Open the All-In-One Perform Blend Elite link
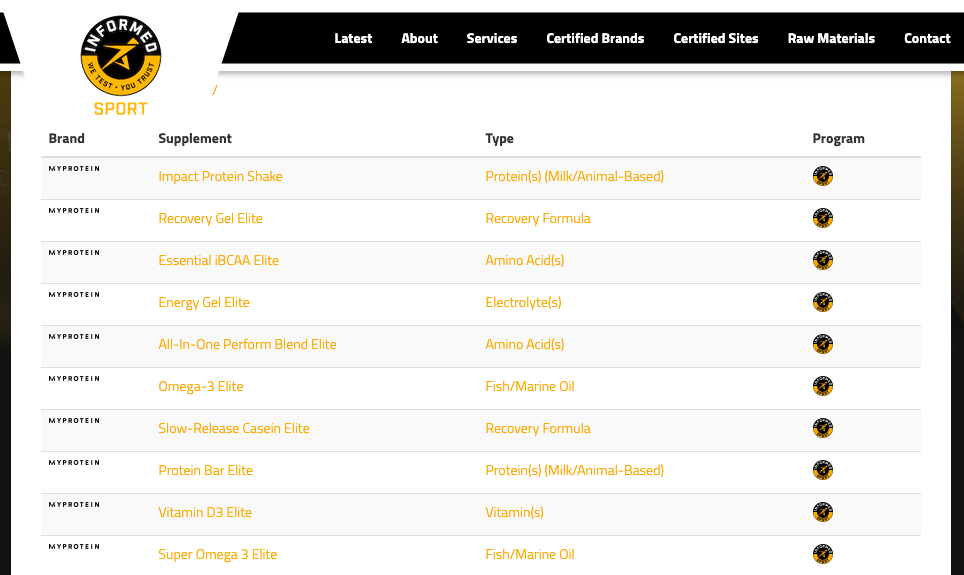The width and height of the screenshot is (964, 575). point(247,344)
